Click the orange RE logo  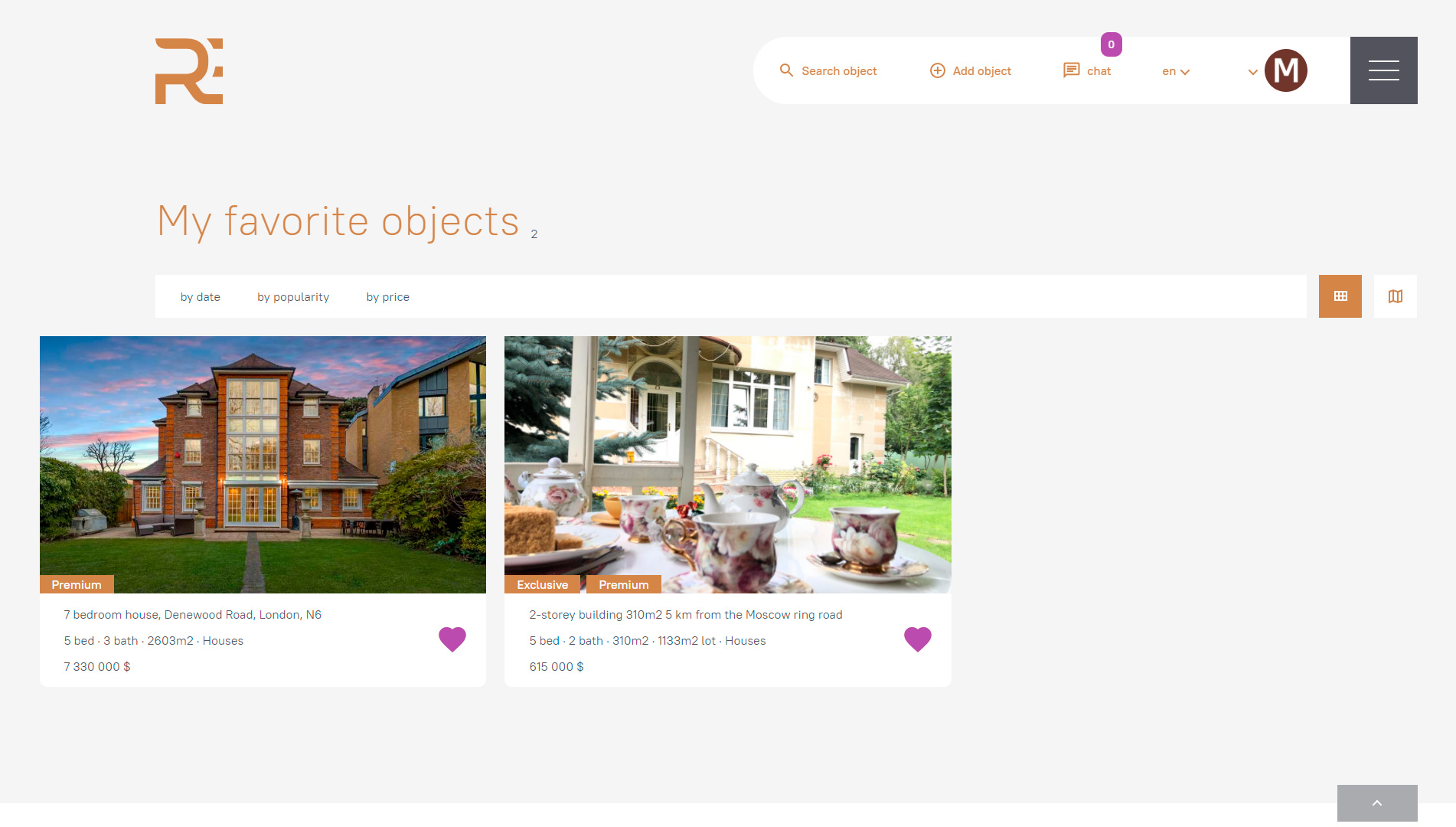[x=189, y=71]
